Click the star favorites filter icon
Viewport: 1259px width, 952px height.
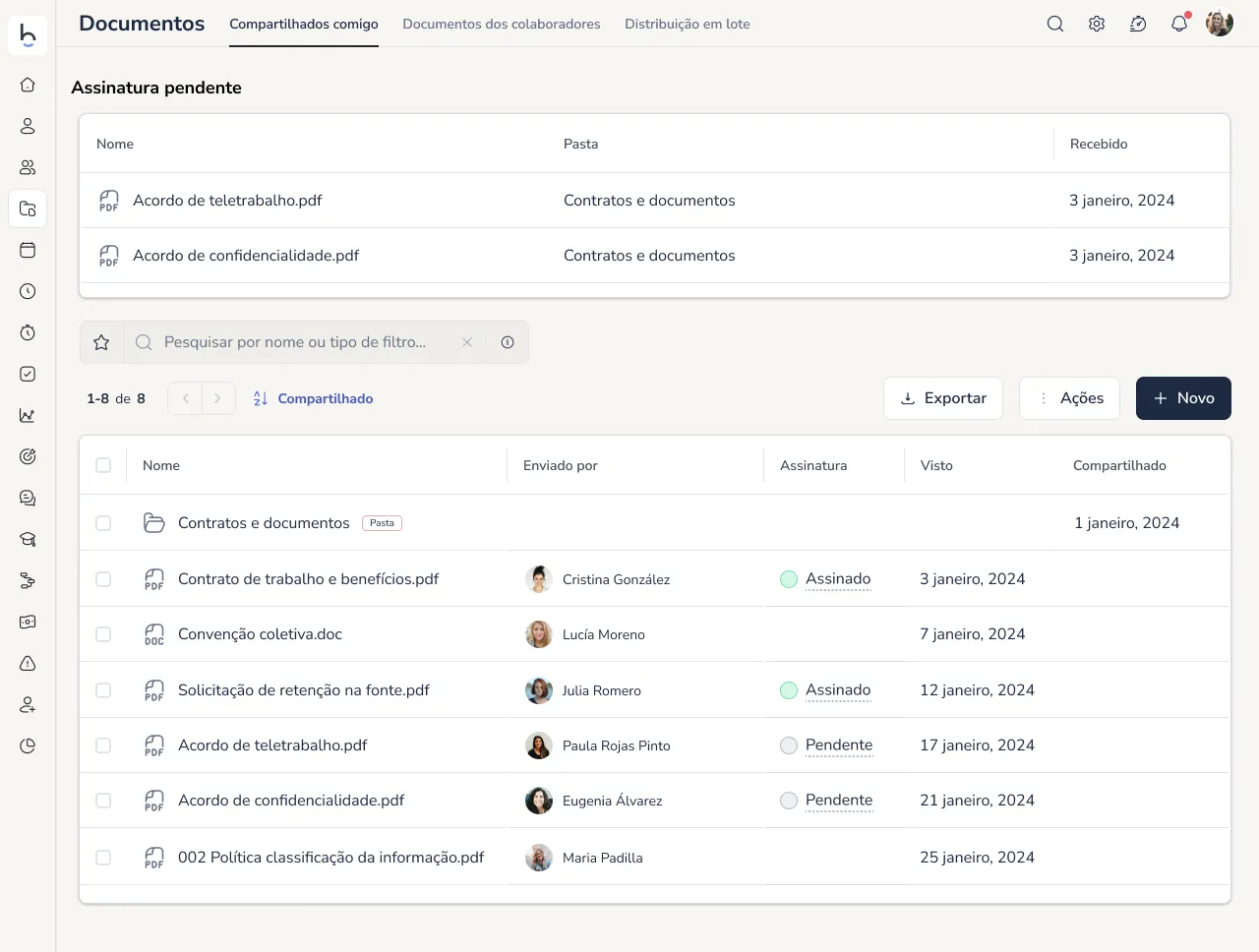[101, 342]
